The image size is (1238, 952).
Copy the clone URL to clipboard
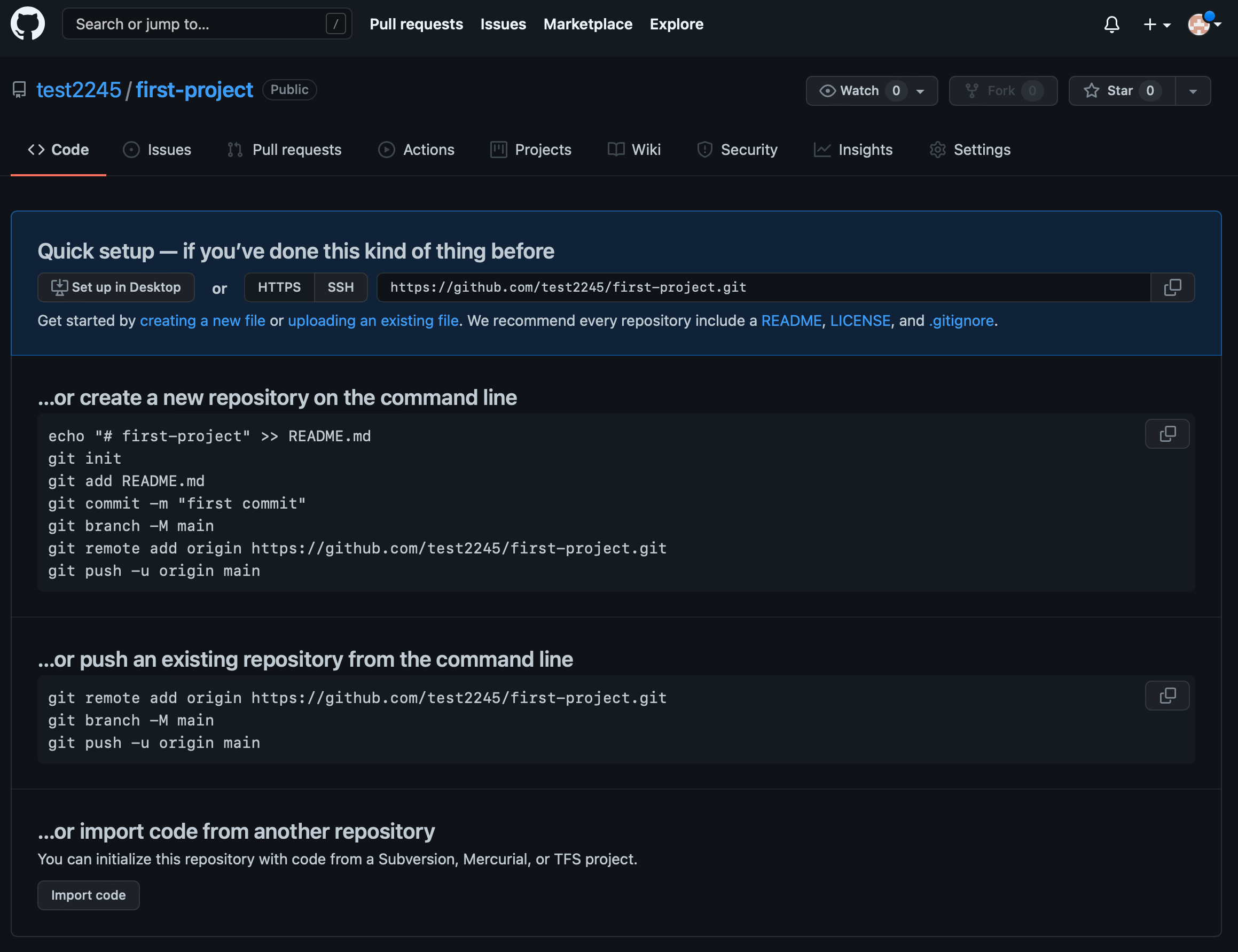pos(1172,287)
